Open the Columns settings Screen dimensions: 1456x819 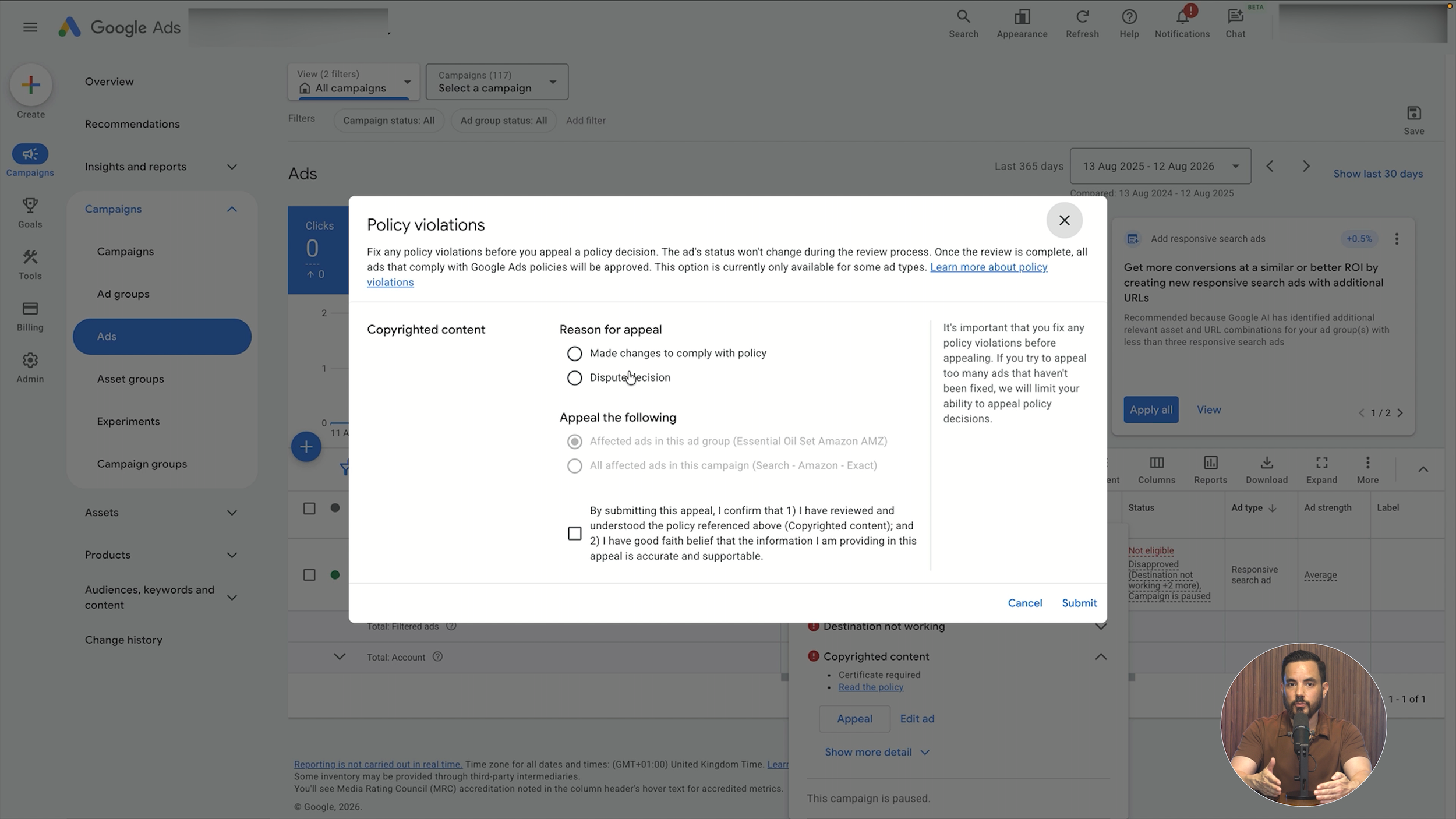pyautogui.click(x=1156, y=470)
